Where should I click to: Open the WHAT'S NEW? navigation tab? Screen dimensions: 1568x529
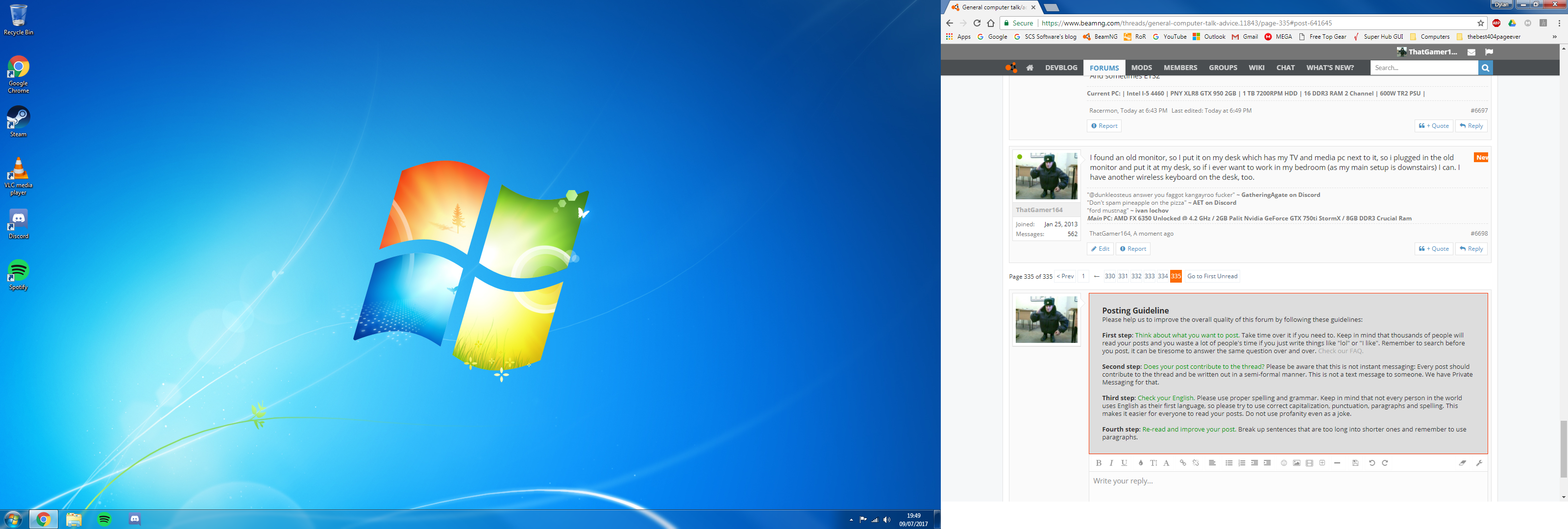coord(1330,68)
